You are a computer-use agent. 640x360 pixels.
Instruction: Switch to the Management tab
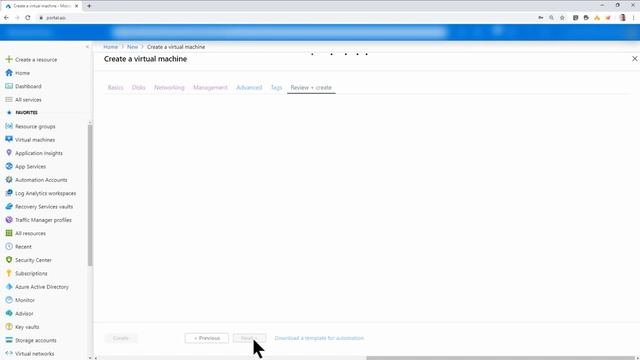click(x=210, y=87)
